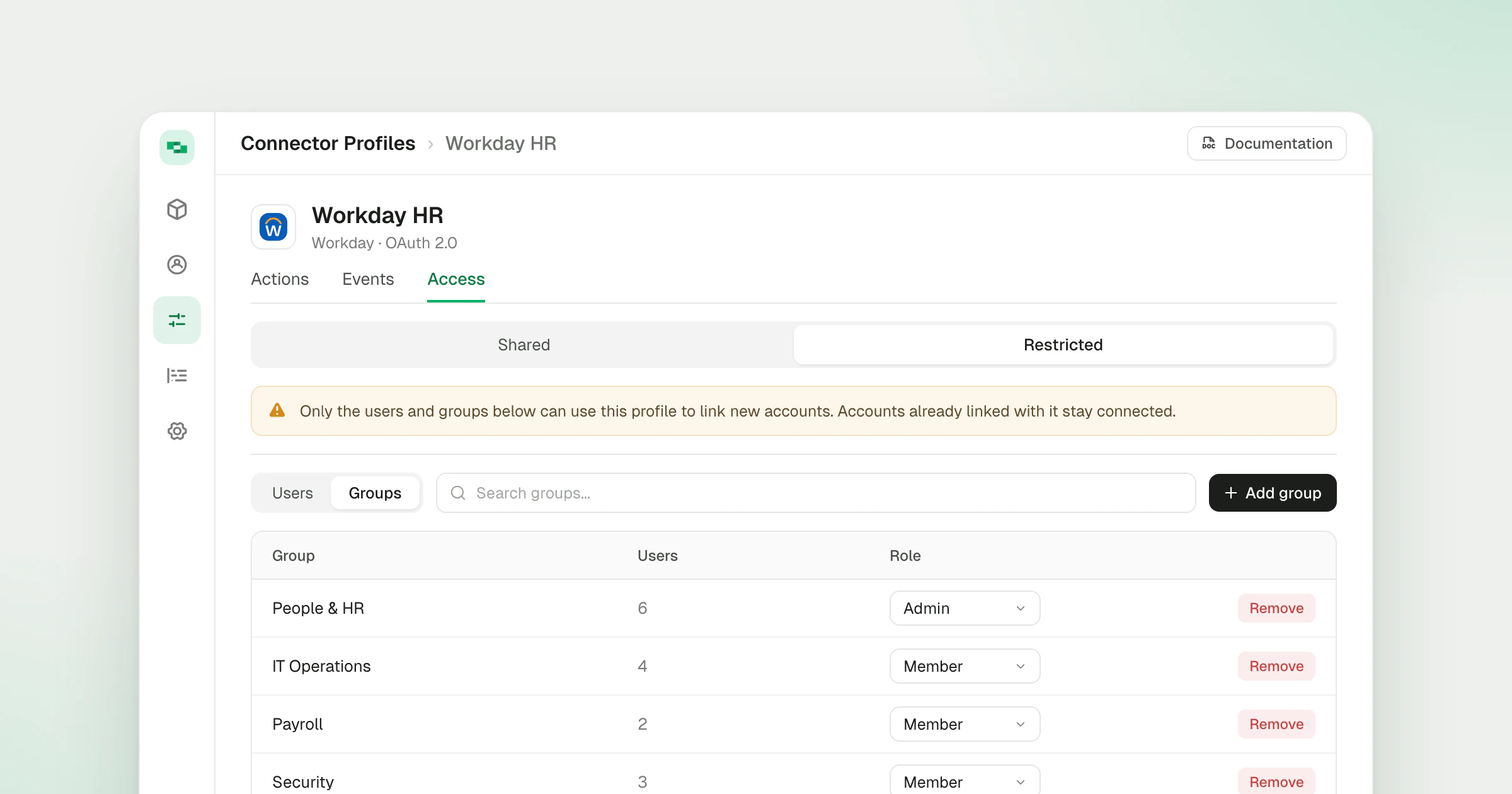
Task: Open the user account icon in sidebar
Action: point(177,265)
